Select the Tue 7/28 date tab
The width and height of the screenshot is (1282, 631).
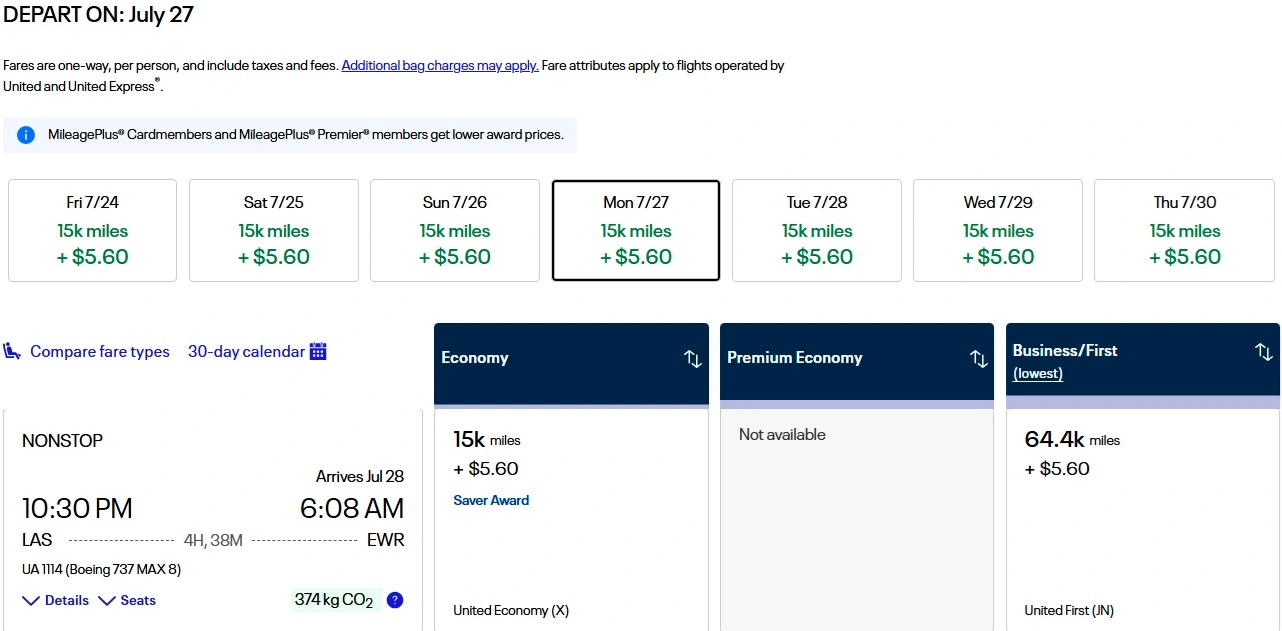point(816,230)
